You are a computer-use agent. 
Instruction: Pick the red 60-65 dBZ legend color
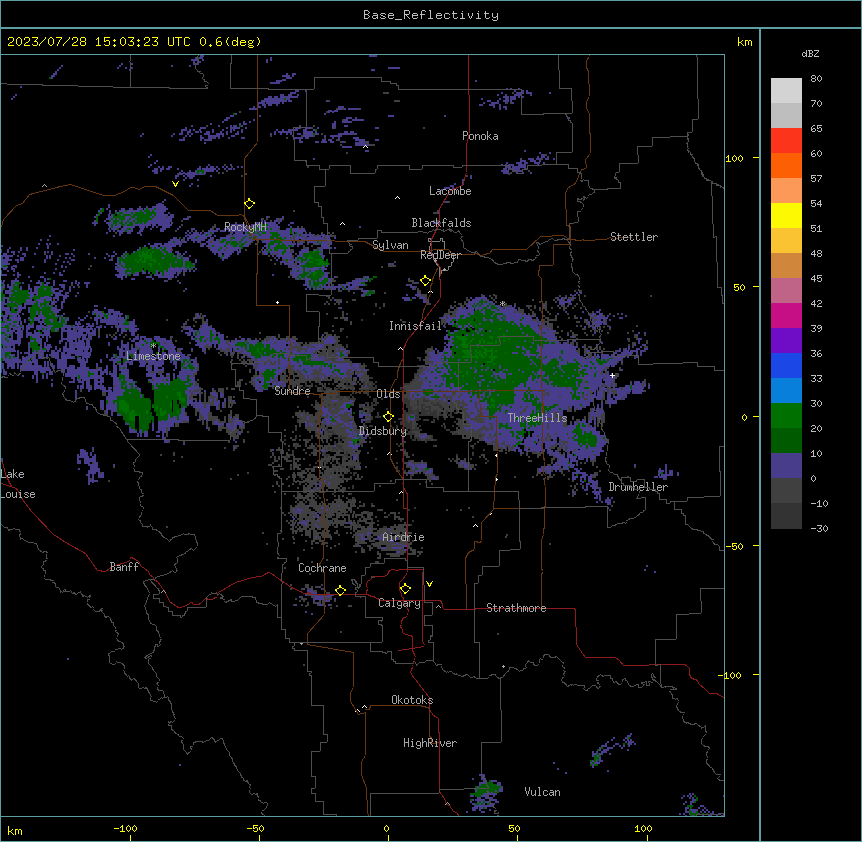(x=786, y=141)
